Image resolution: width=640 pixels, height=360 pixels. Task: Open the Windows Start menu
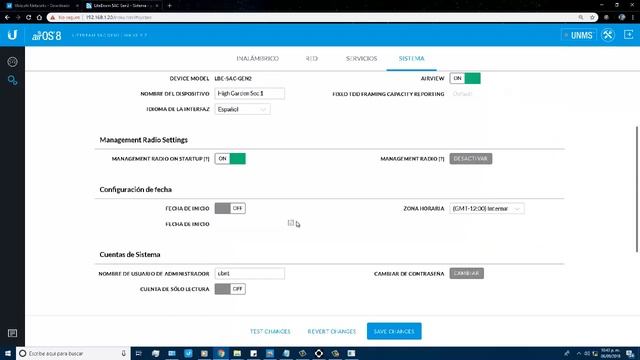[x=8, y=353]
